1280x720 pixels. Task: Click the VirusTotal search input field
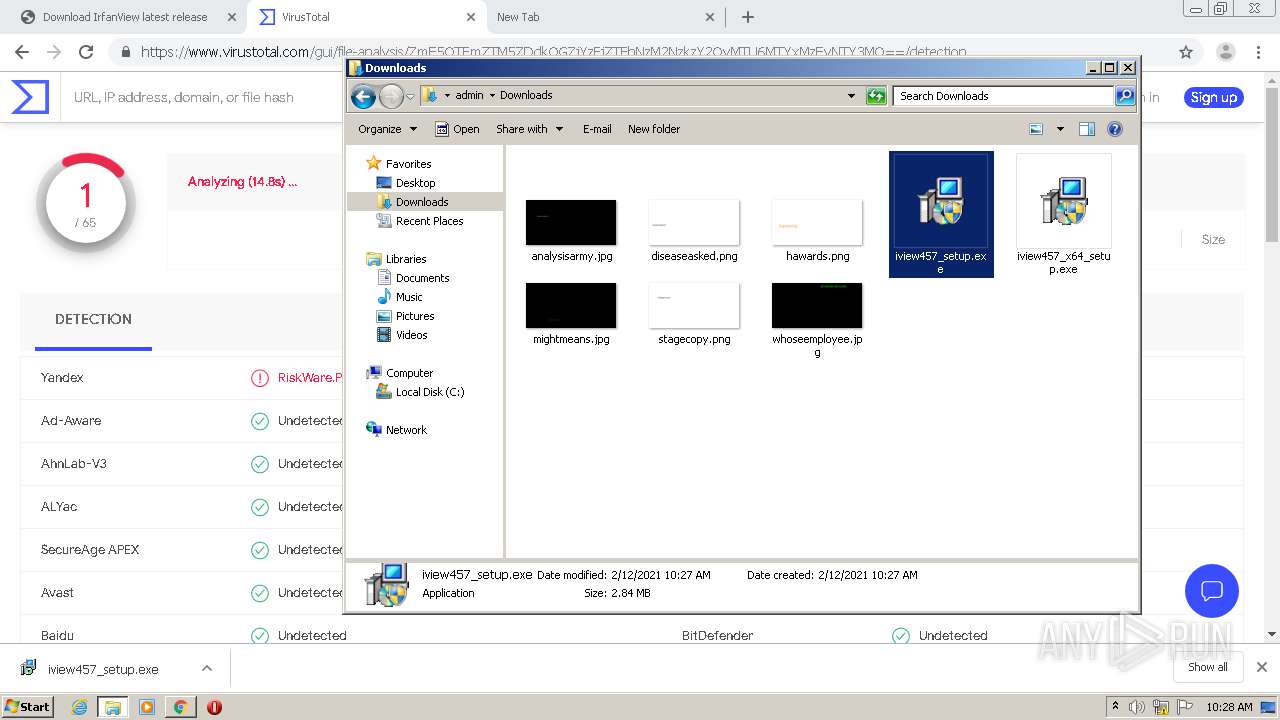click(x=184, y=97)
